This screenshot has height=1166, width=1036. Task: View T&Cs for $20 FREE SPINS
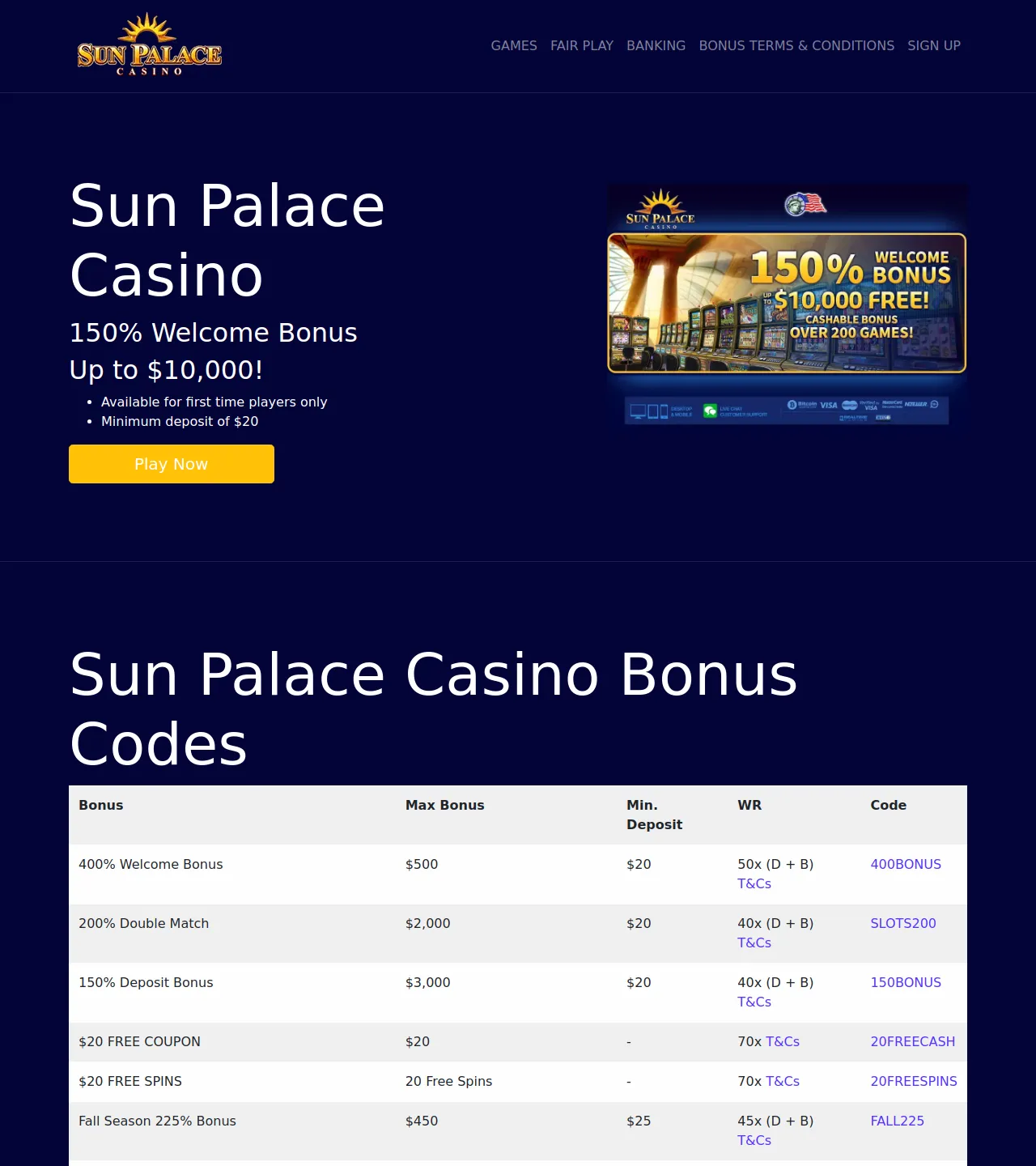(x=783, y=1081)
